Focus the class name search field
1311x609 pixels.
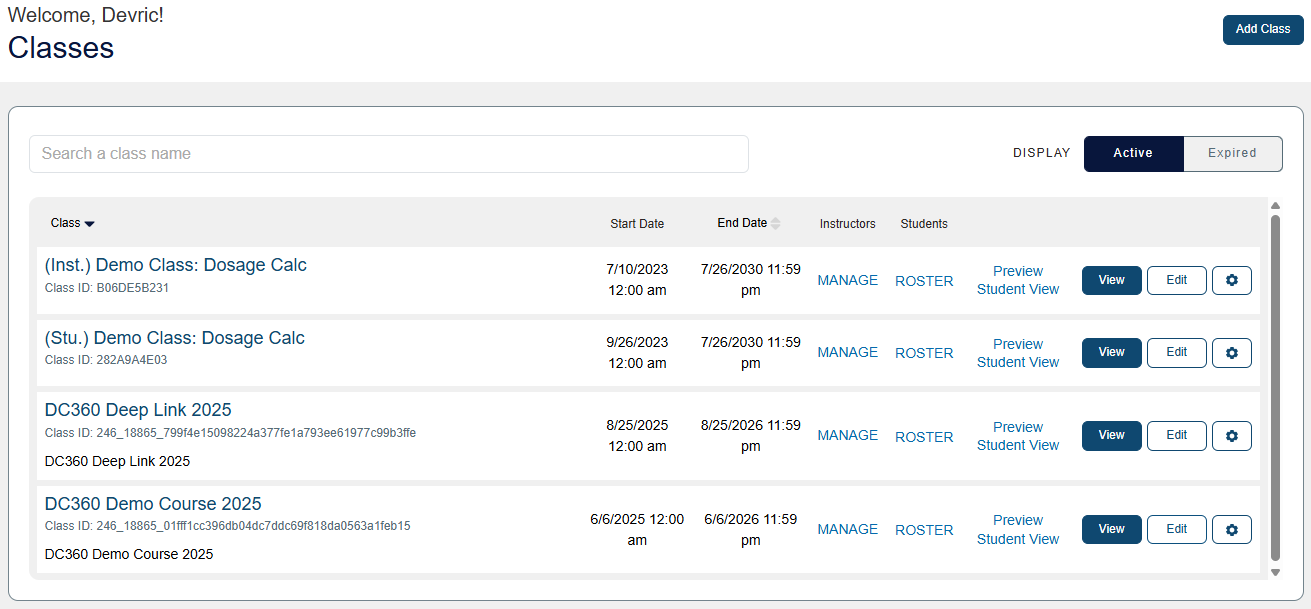(388, 154)
